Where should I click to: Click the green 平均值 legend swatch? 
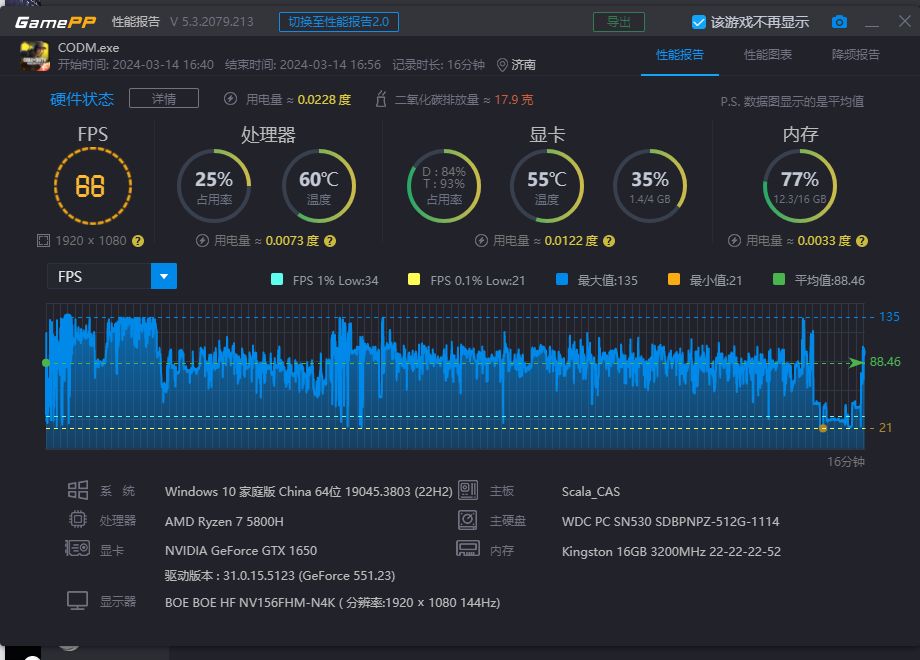coord(779,279)
